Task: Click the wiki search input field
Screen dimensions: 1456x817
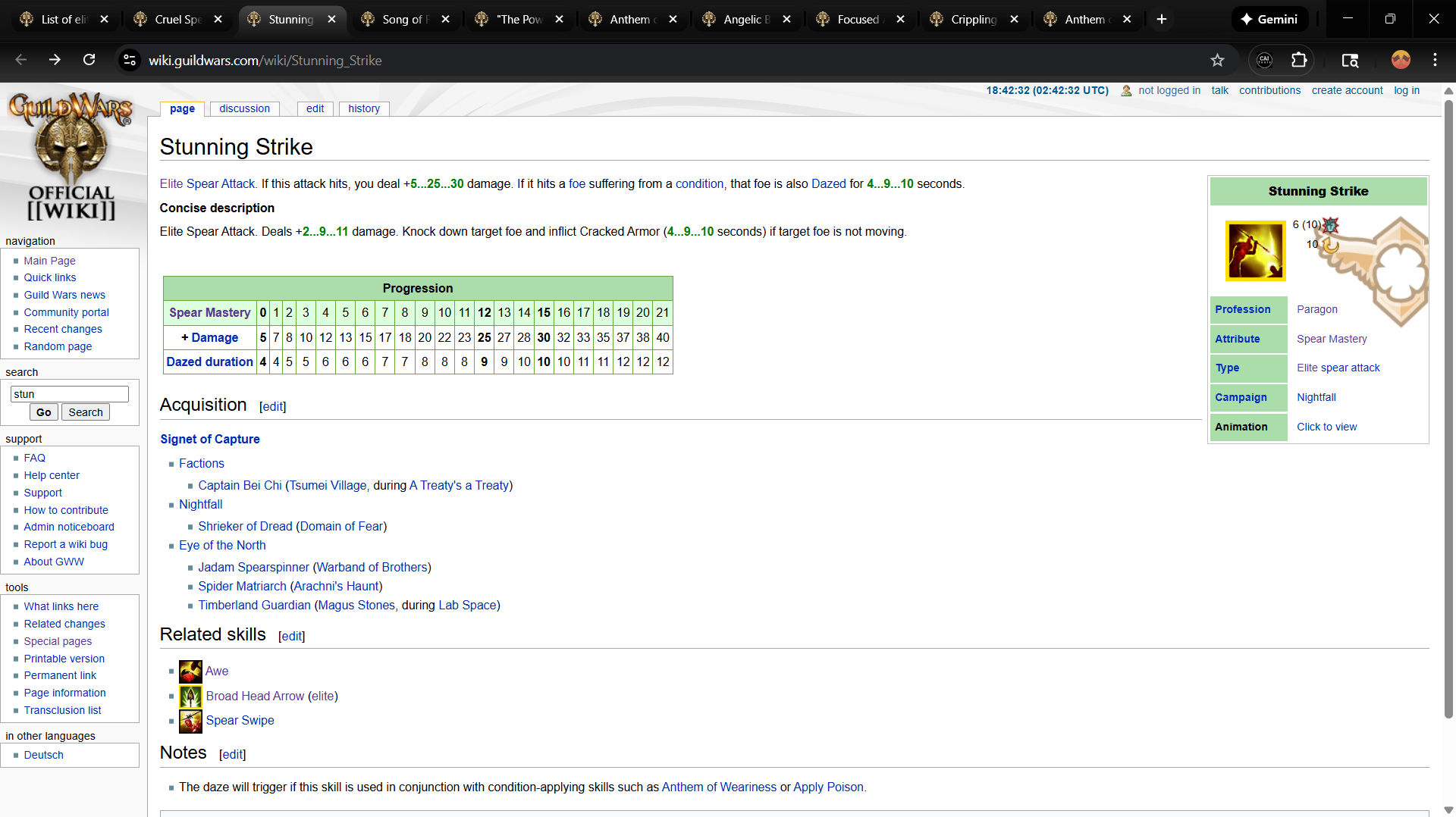Action: pos(69,394)
